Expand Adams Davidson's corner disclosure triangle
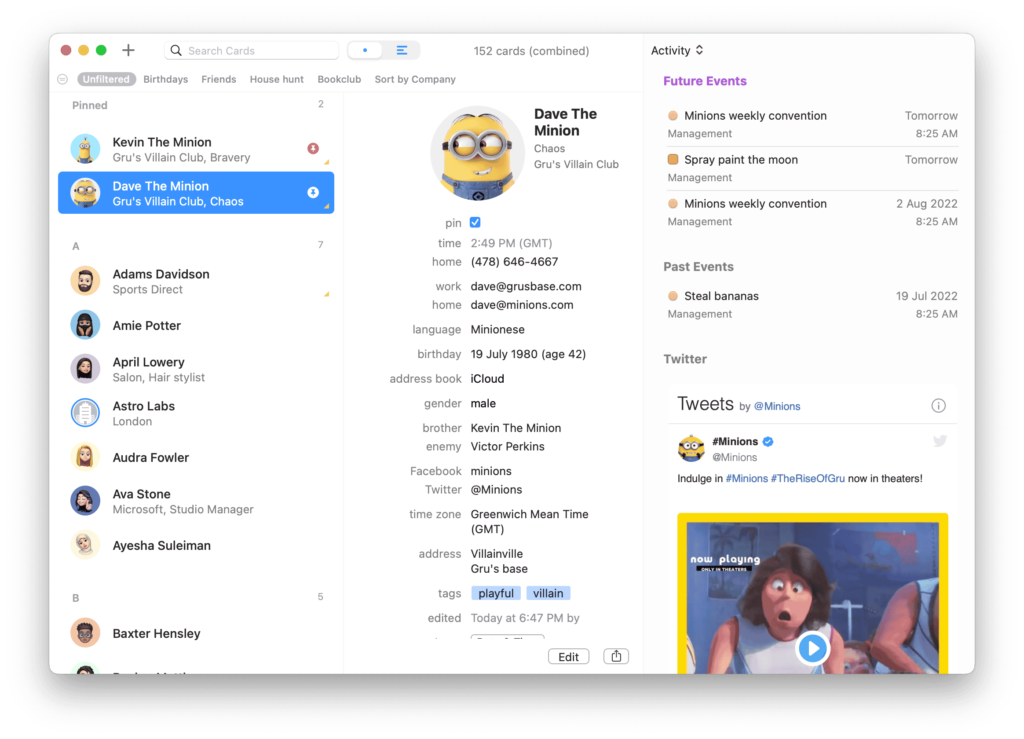The image size is (1024, 739). pos(329,291)
